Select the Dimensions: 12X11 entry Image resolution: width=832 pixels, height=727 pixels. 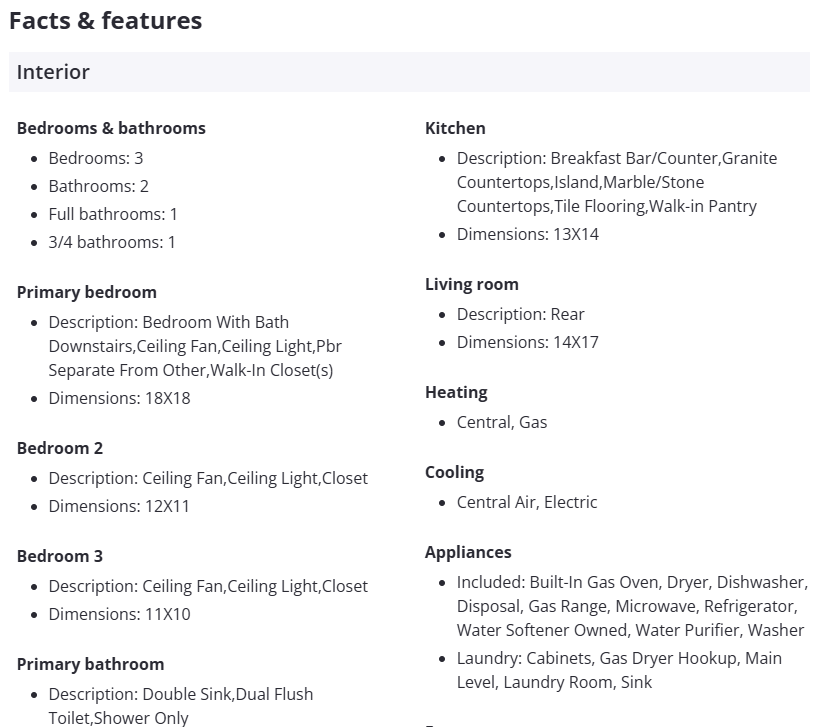pyautogui.click(x=119, y=506)
